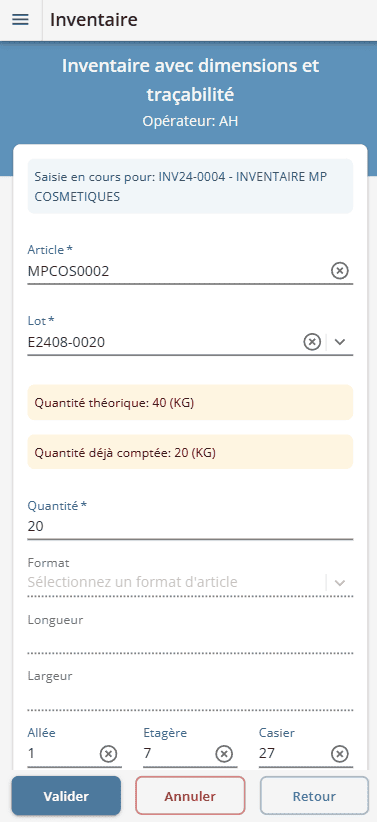Expand the Lot dropdown list
Viewport: 377px width, 822px height.
click(340, 342)
